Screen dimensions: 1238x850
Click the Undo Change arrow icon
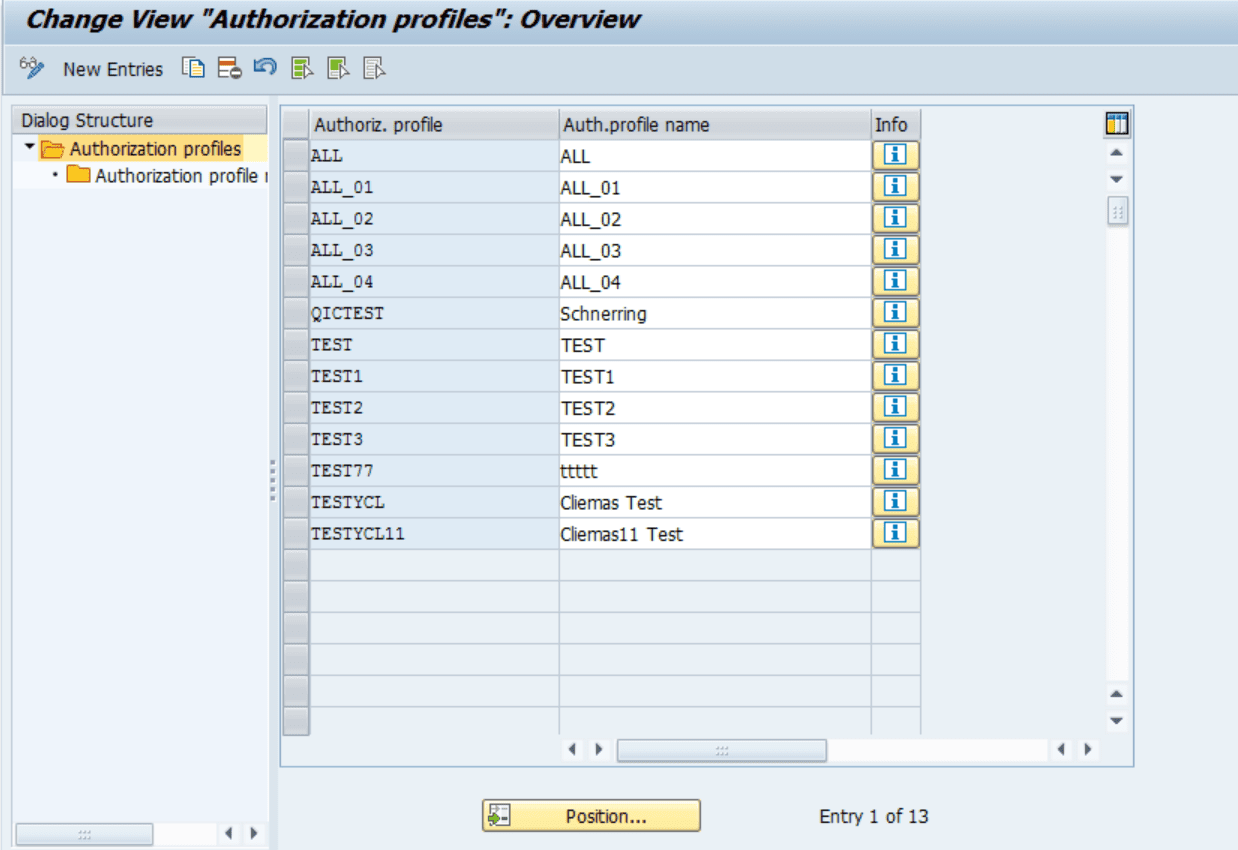(x=264, y=68)
